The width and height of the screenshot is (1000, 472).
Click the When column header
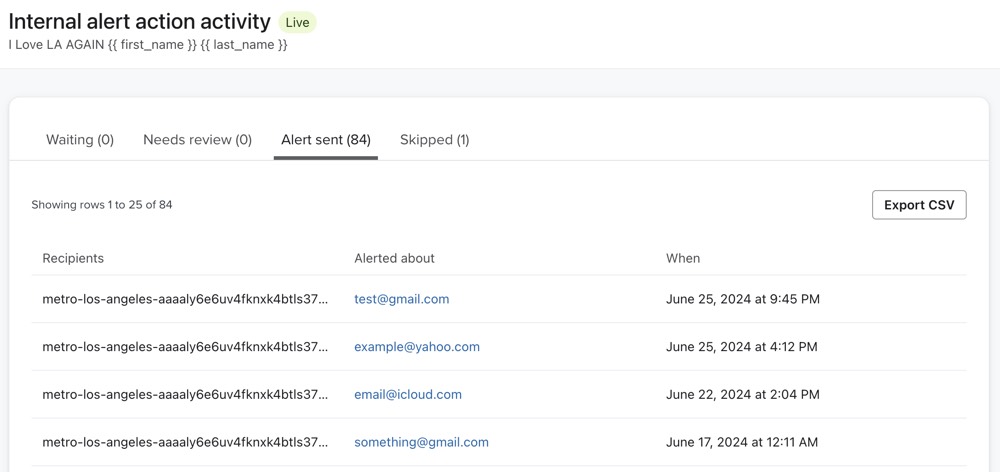coord(683,258)
